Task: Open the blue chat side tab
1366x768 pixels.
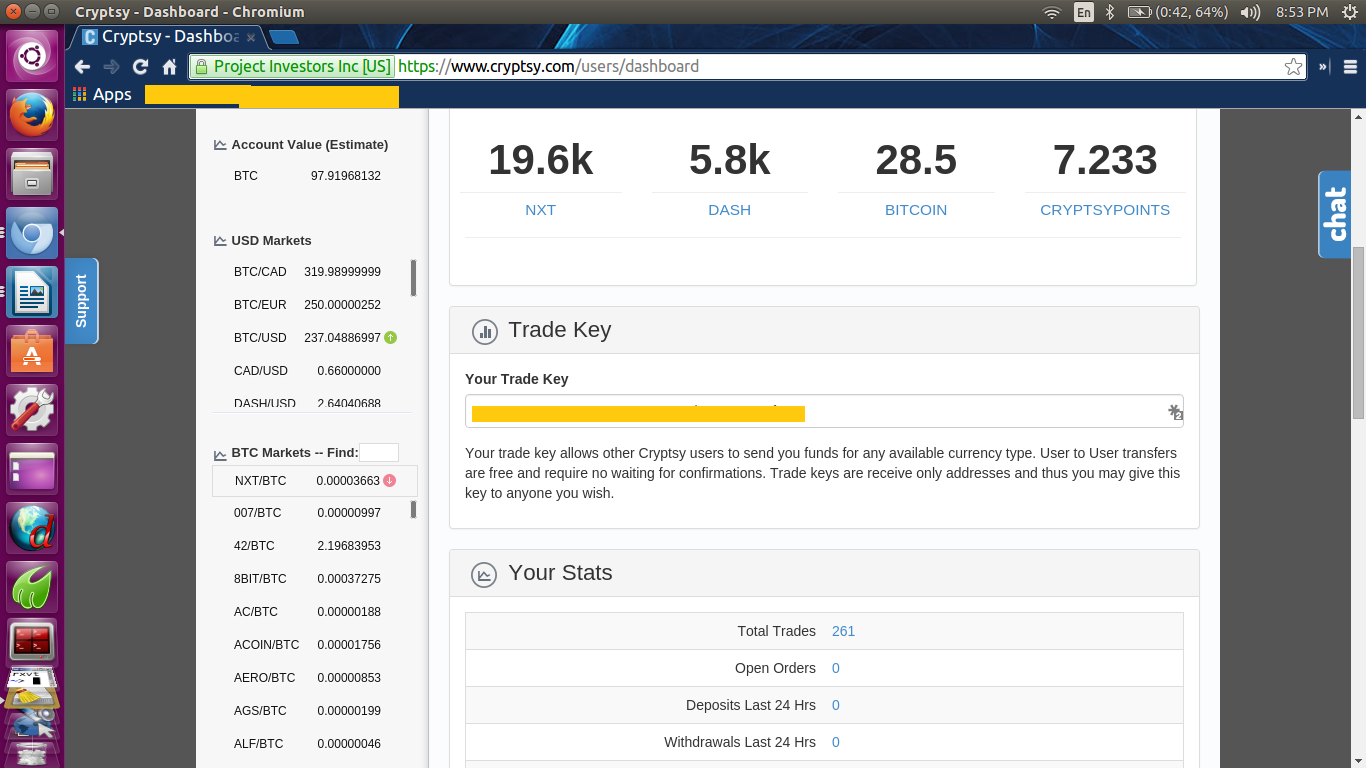Action: click(1334, 214)
